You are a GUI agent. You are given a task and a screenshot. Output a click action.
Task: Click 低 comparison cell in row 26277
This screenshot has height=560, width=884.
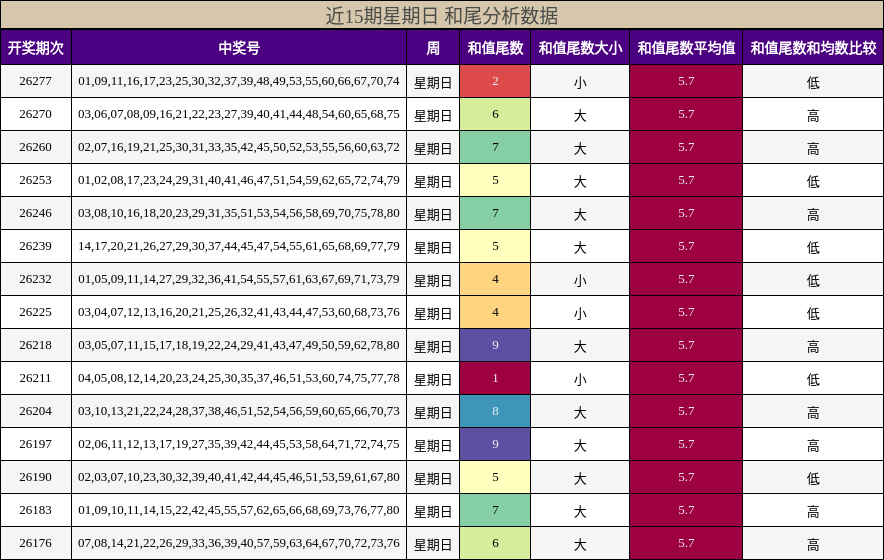click(x=813, y=81)
